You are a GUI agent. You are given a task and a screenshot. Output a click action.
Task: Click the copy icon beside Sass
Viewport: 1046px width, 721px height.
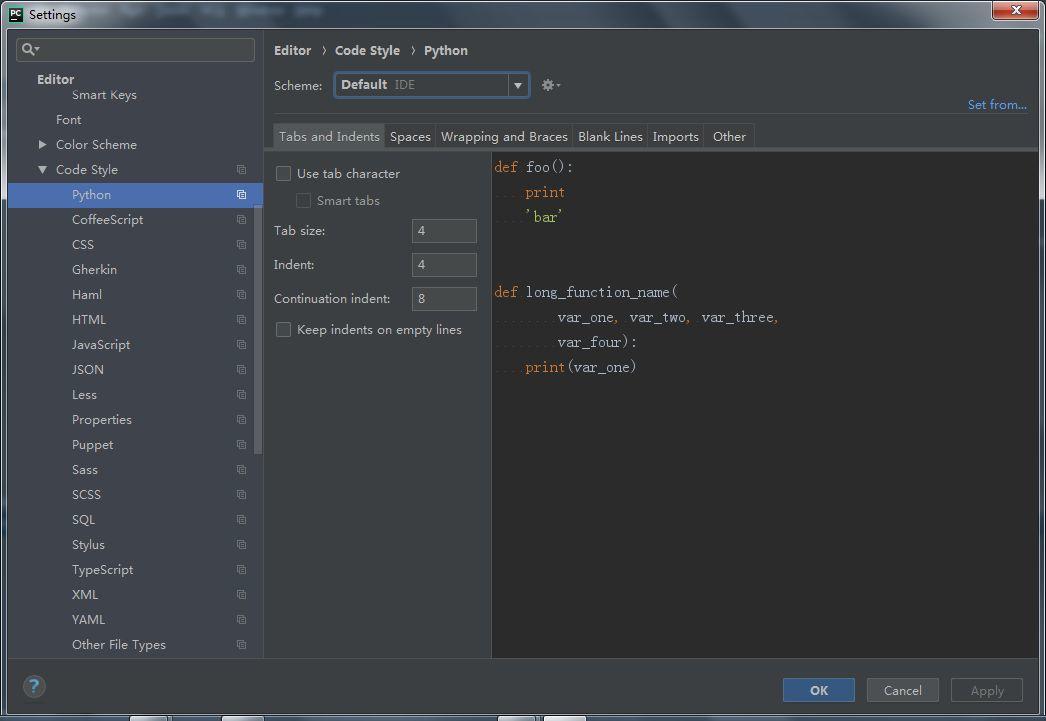241,470
